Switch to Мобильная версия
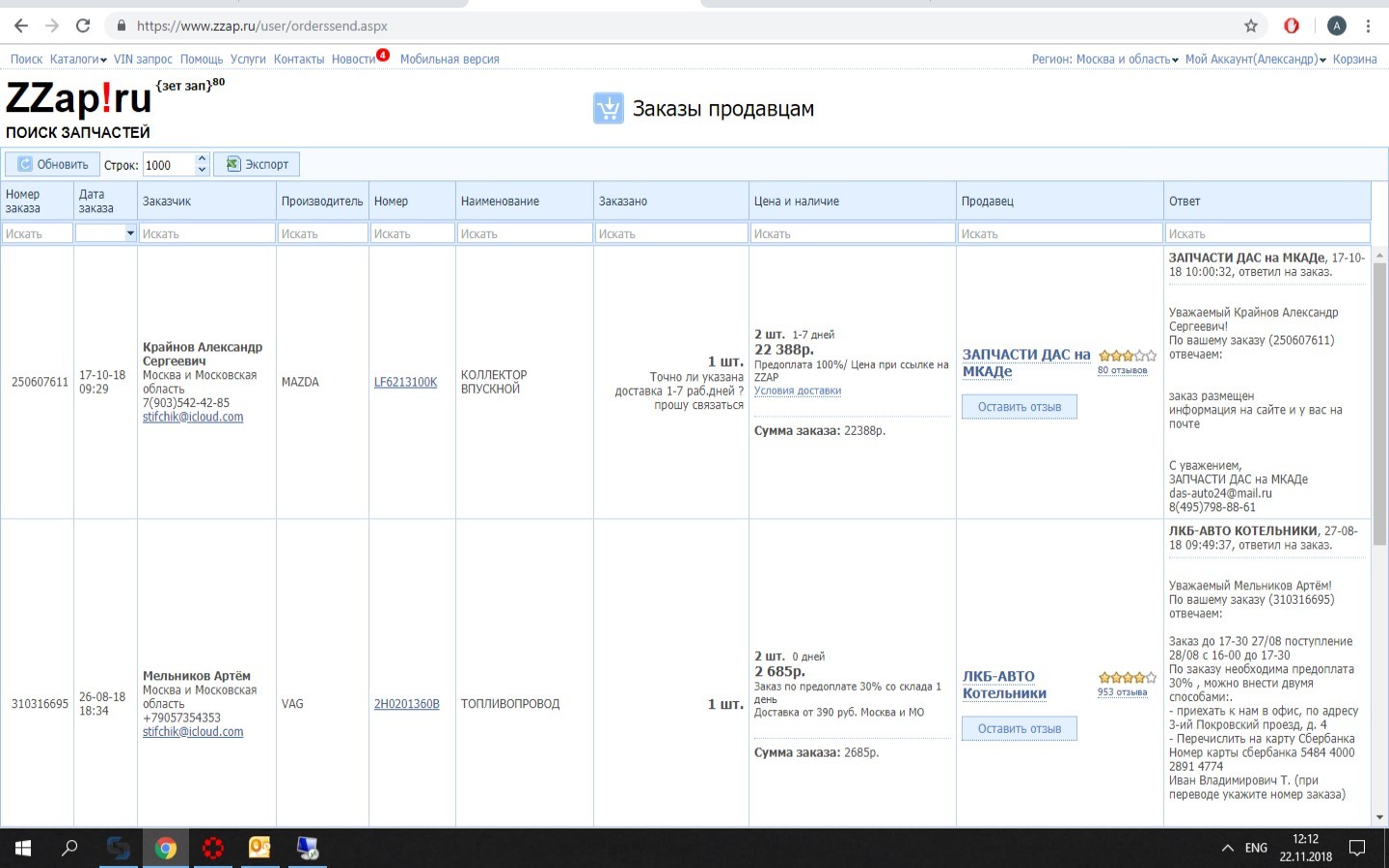 [x=449, y=59]
